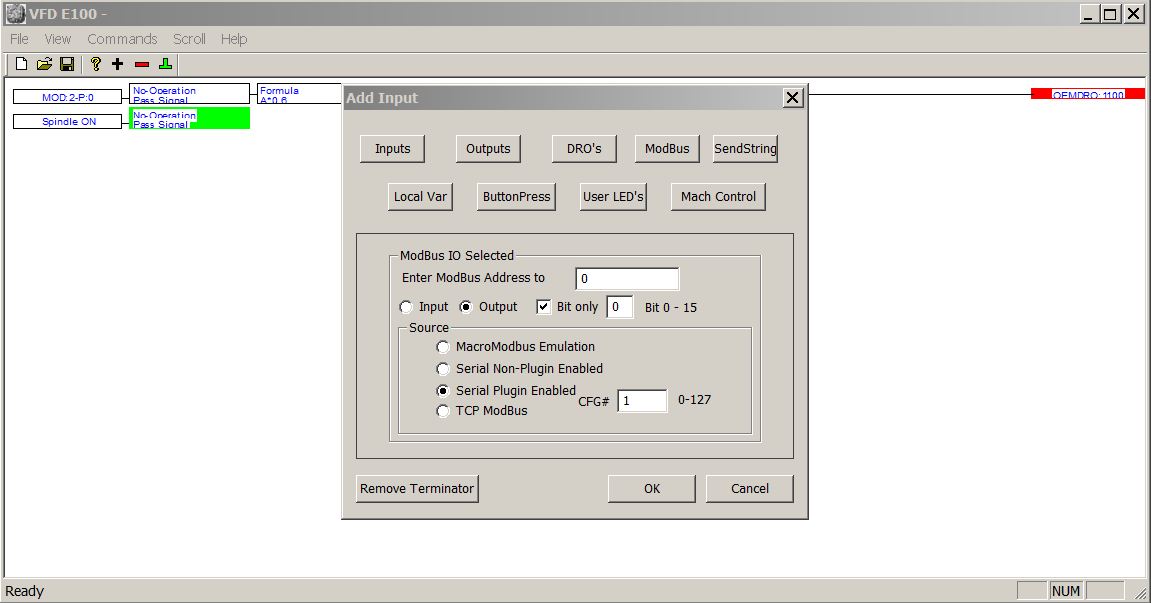Click the Save floppy disk icon
This screenshot has height=603, width=1151.
67,65
